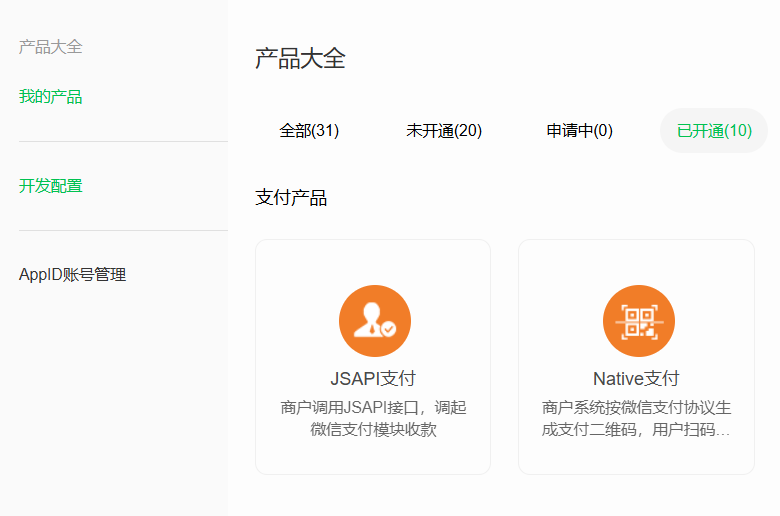The width and height of the screenshot is (780, 516).
Task: Open AppID账号管理 in the sidebar
Action: point(72,275)
